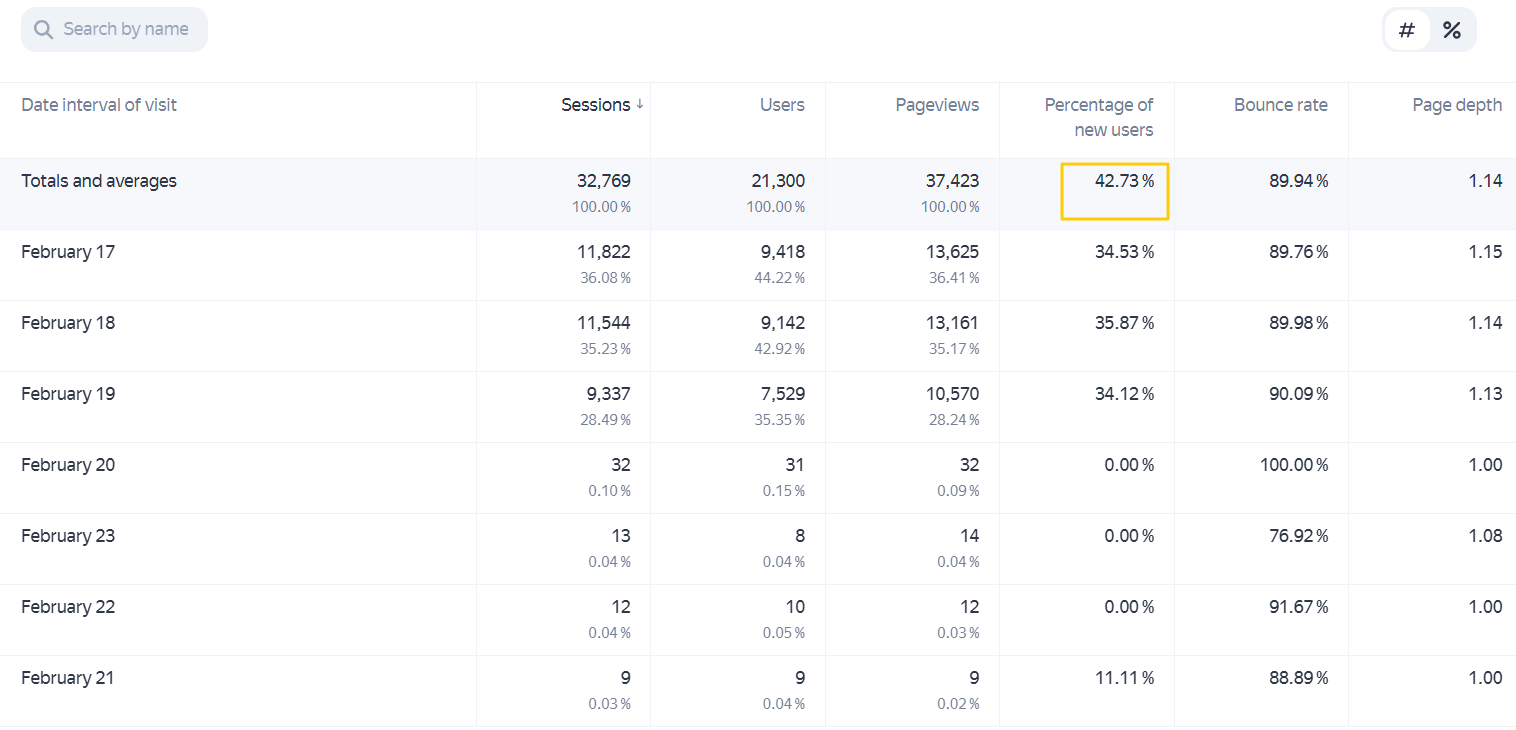The height and width of the screenshot is (730, 1516).
Task: Click the magnifier search icon
Action: (x=43, y=30)
